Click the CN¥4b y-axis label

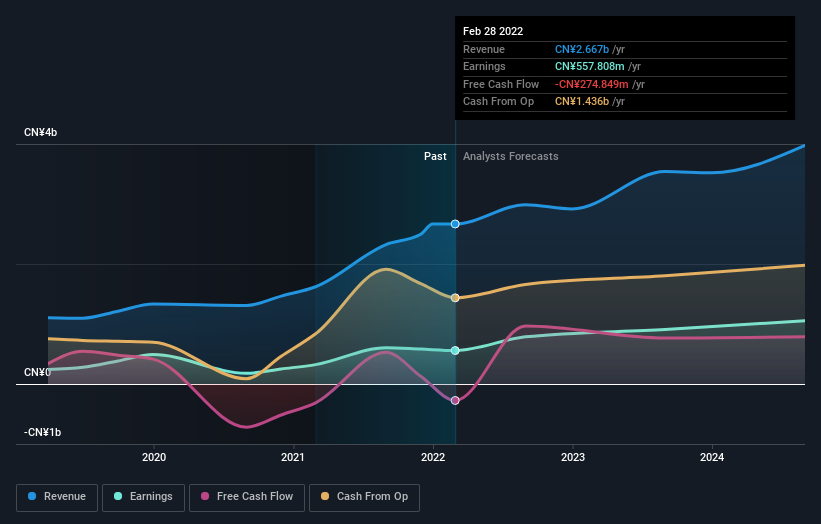coord(40,132)
